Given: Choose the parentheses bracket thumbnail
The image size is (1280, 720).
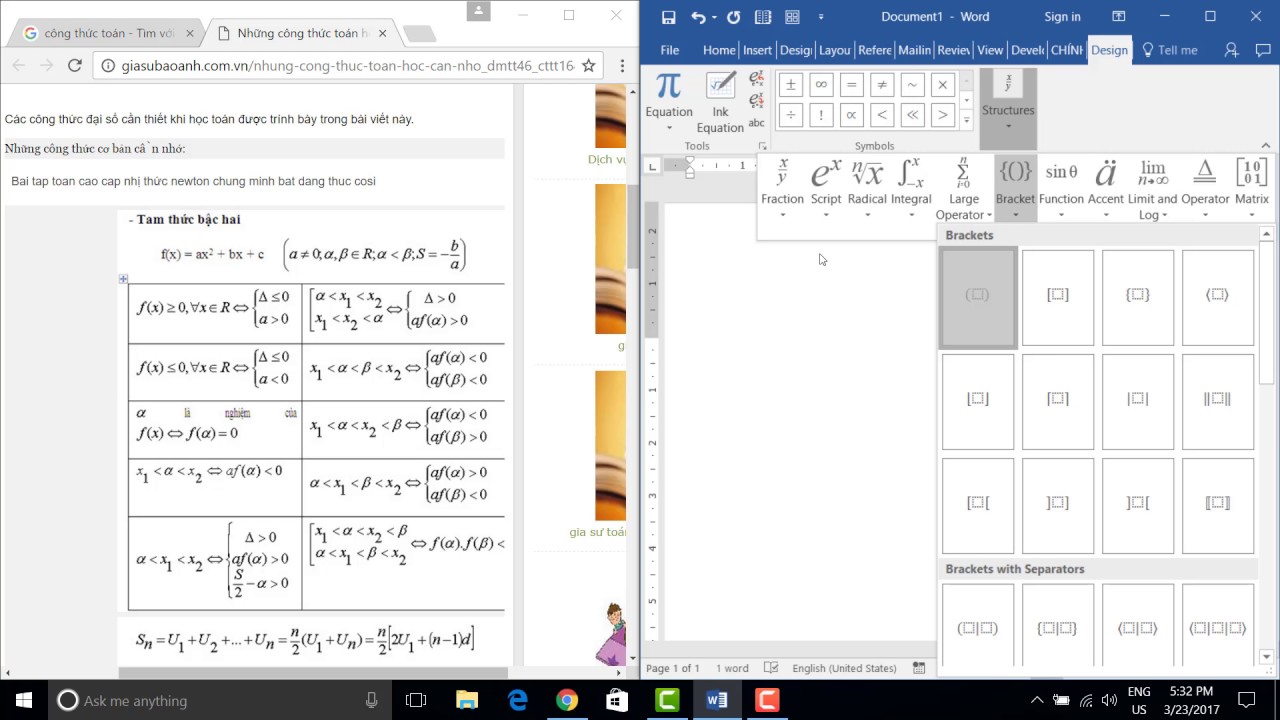Looking at the screenshot, I should pyautogui.click(x=978, y=298).
